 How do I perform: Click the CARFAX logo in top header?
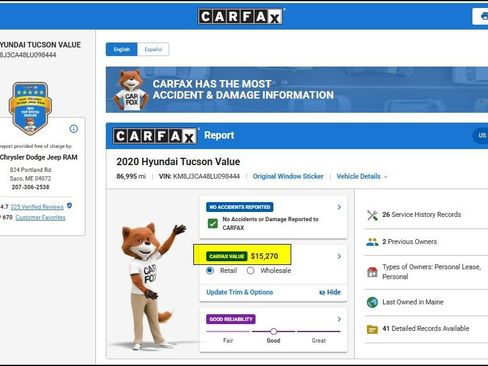pos(240,16)
